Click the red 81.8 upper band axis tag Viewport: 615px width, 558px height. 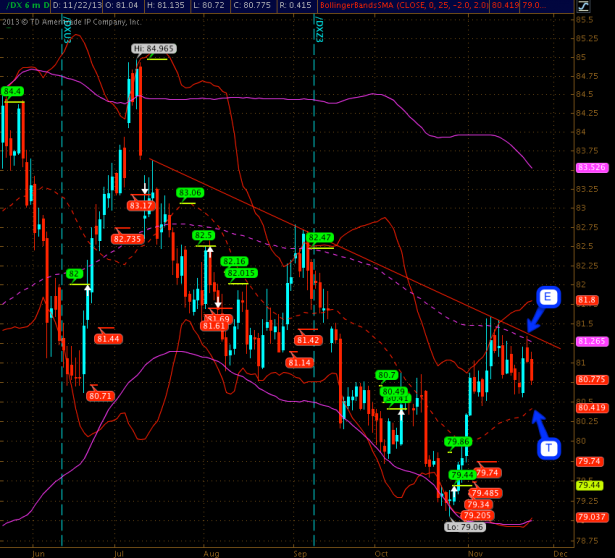click(x=587, y=300)
